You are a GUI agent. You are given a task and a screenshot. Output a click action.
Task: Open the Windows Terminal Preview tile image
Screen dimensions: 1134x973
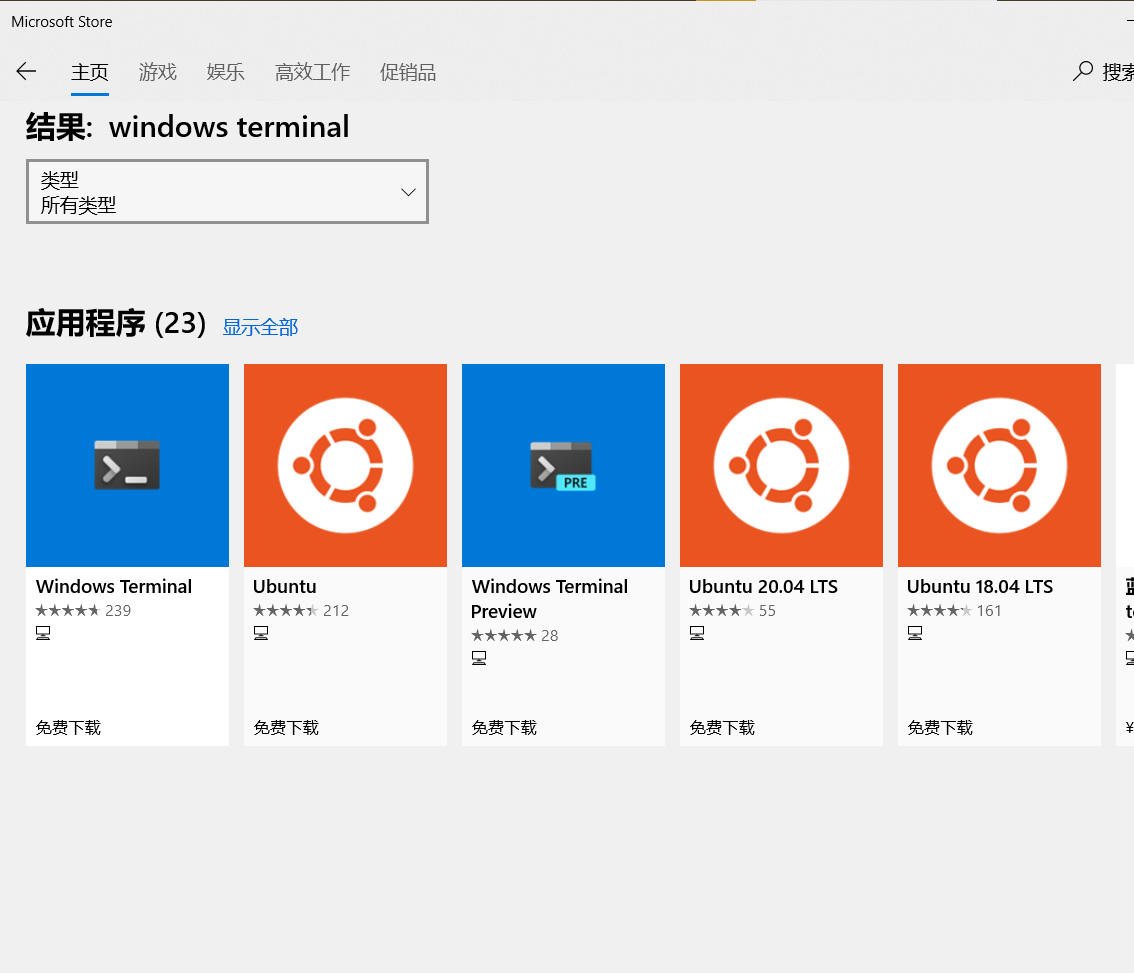[563, 465]
